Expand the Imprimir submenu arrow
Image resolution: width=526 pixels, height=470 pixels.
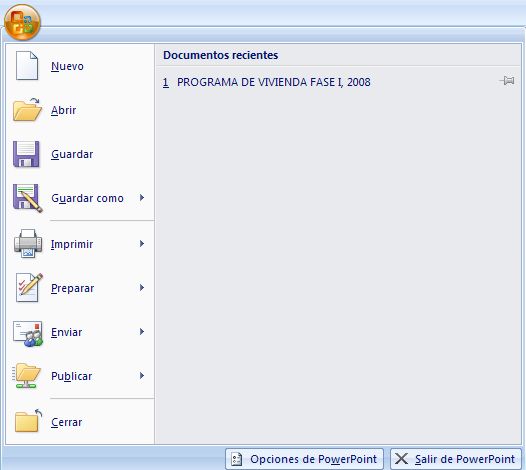(142, 244)
